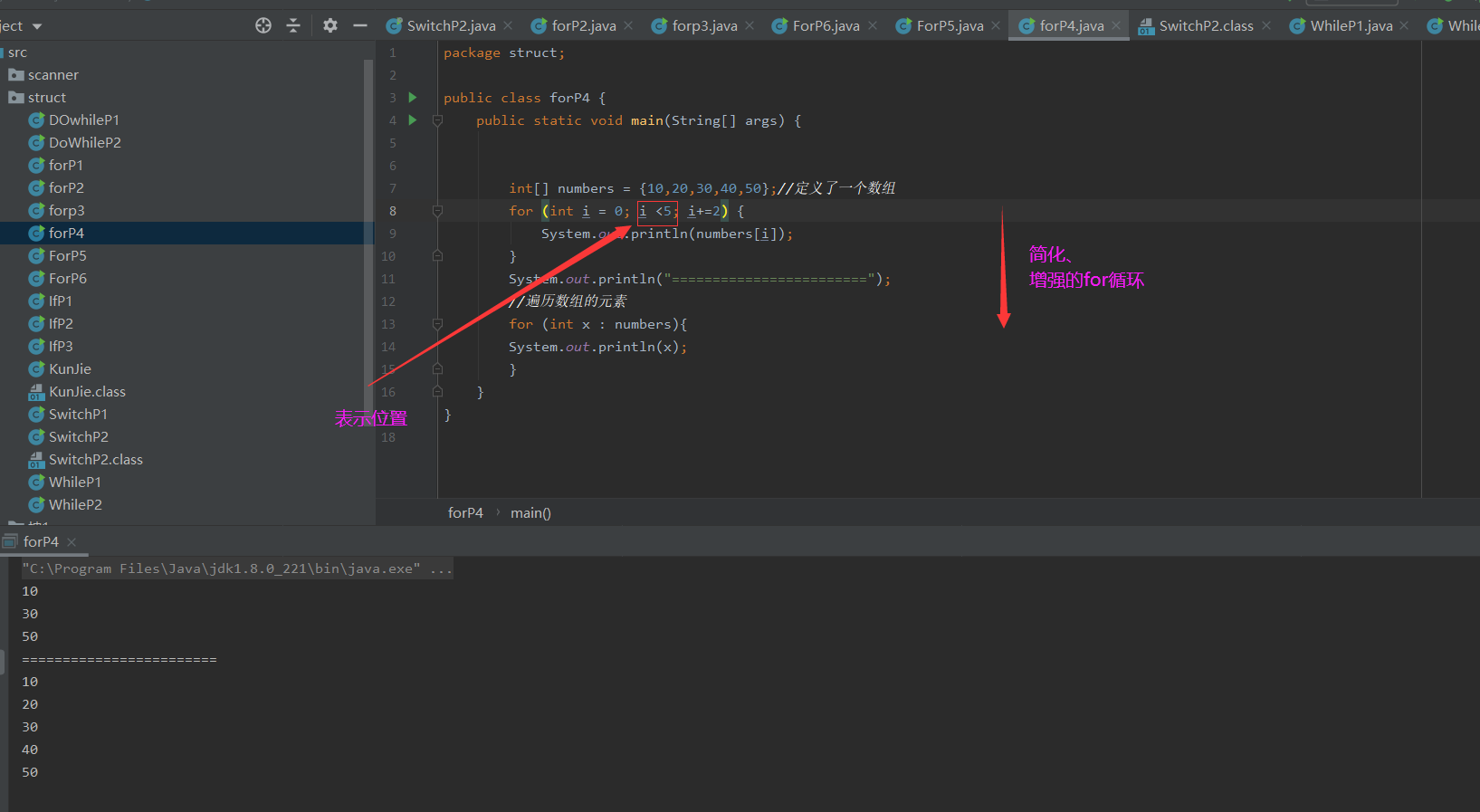The image size is (1480, 812).
Task: Collapse the for loop fold at line 8
Action: pos(437,211)
